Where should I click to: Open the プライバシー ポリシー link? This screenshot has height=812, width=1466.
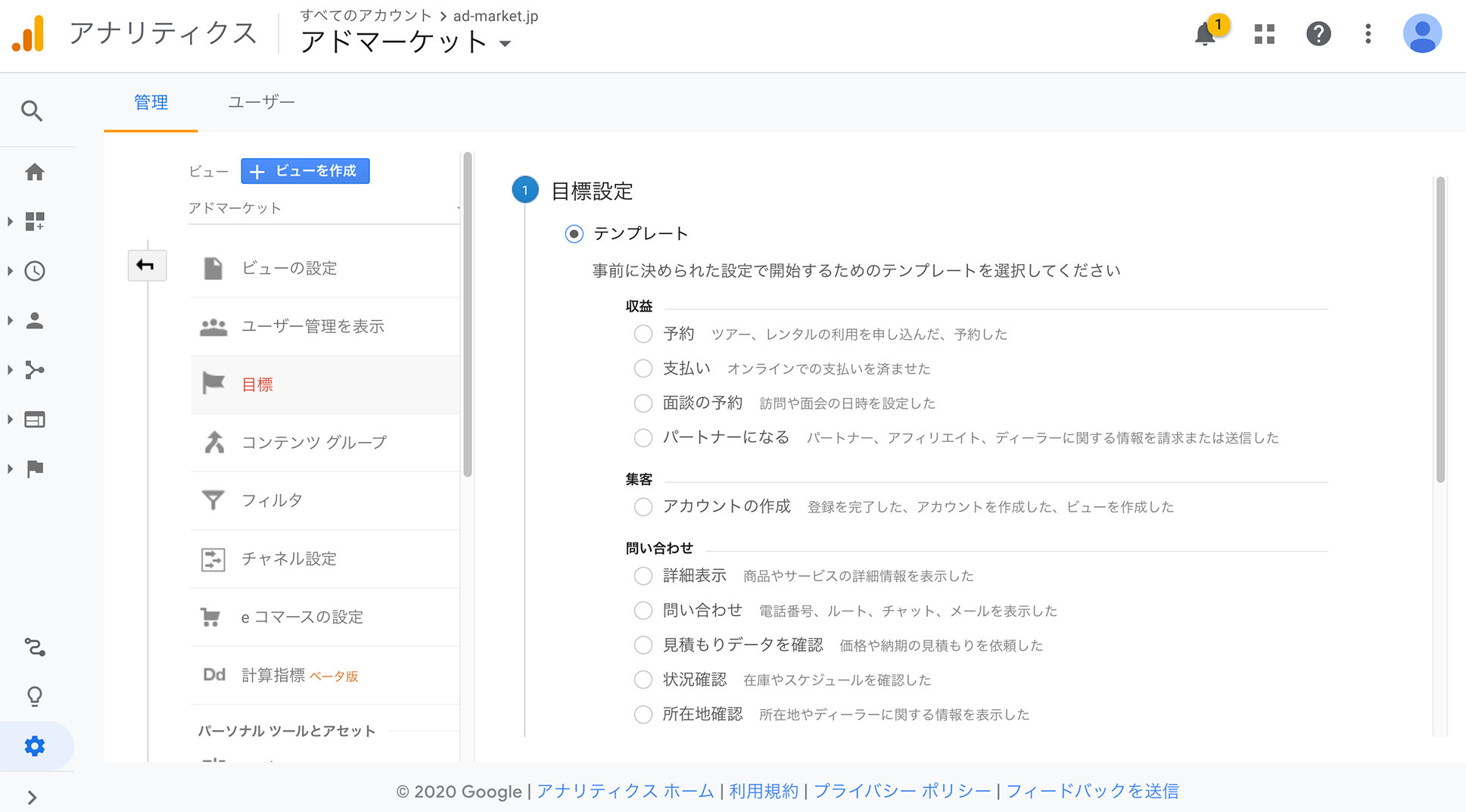(901, 791)
